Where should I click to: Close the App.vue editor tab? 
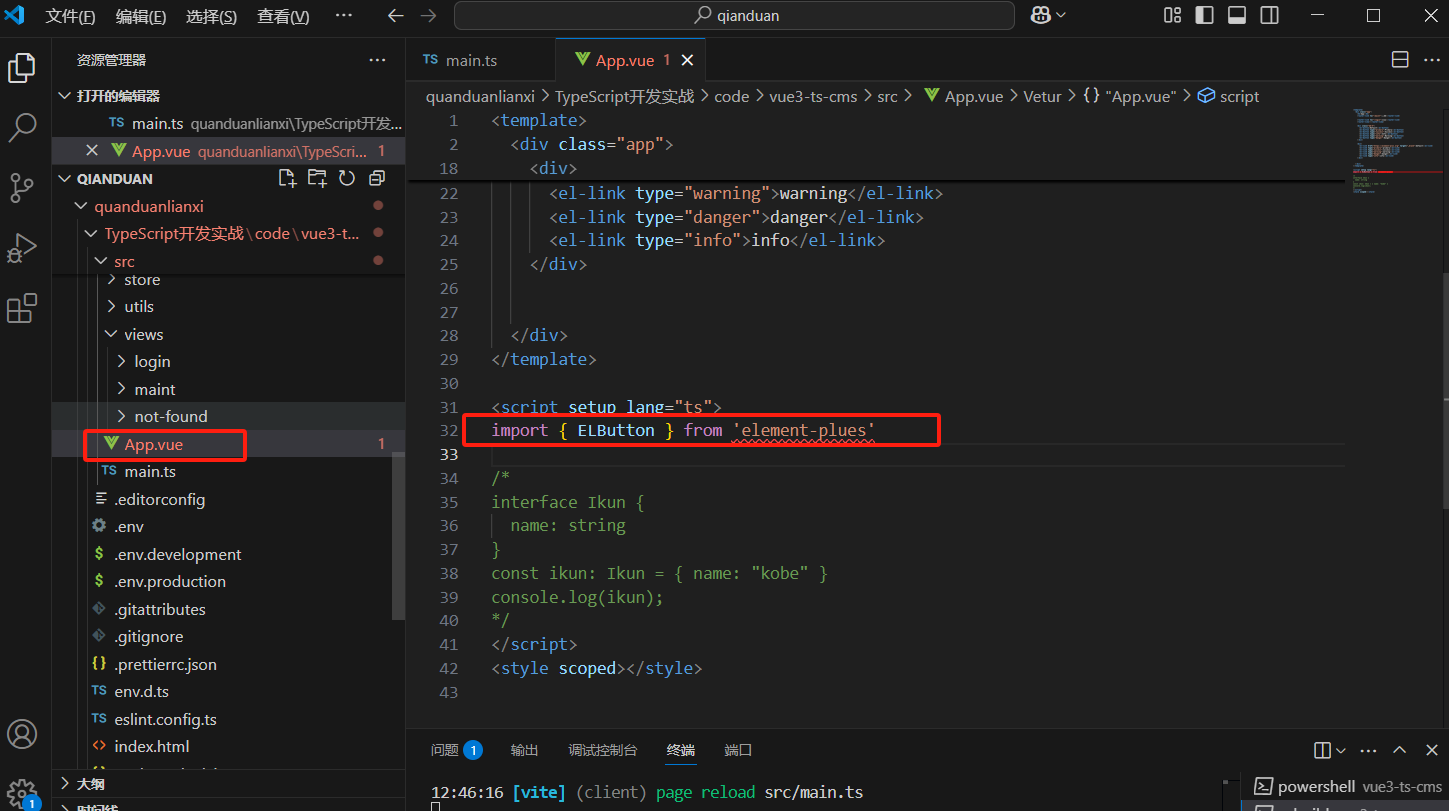(687, 60)
